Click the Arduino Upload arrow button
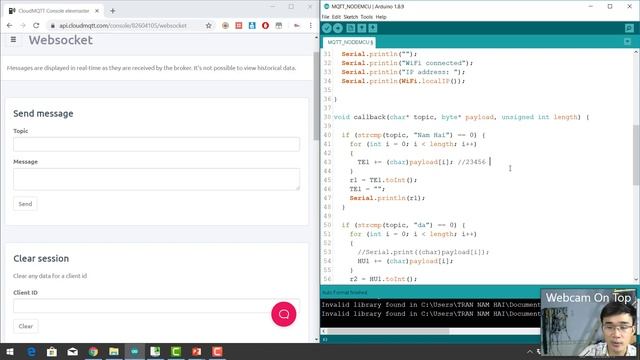The height and width of the screenshot is (360, 640). (338, 28)
